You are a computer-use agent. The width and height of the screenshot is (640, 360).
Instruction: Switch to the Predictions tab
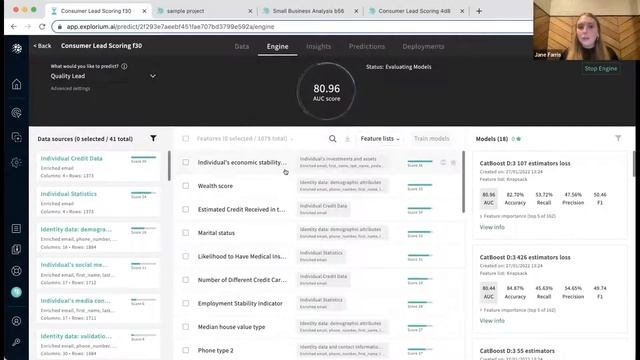pyautogui.click(x=367, y=47)
